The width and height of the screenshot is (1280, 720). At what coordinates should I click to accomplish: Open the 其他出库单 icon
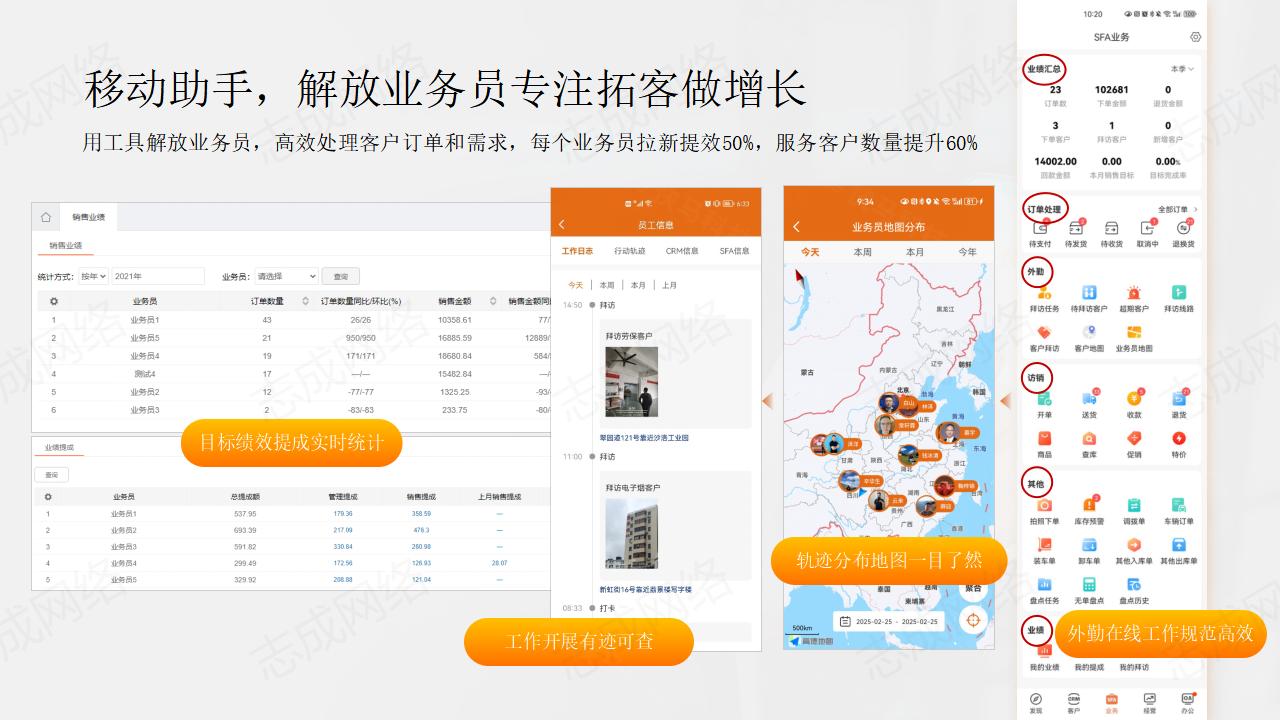coord(1179,545)
